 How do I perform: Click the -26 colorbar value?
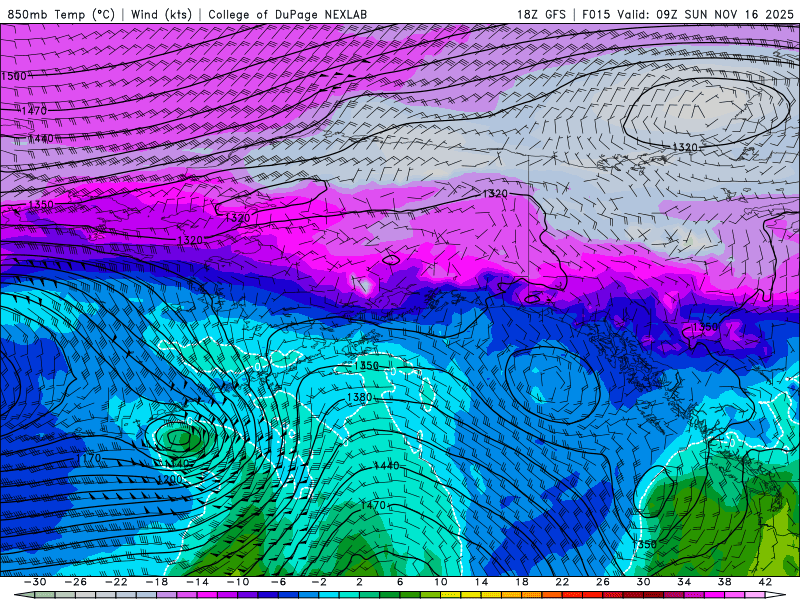76,582
